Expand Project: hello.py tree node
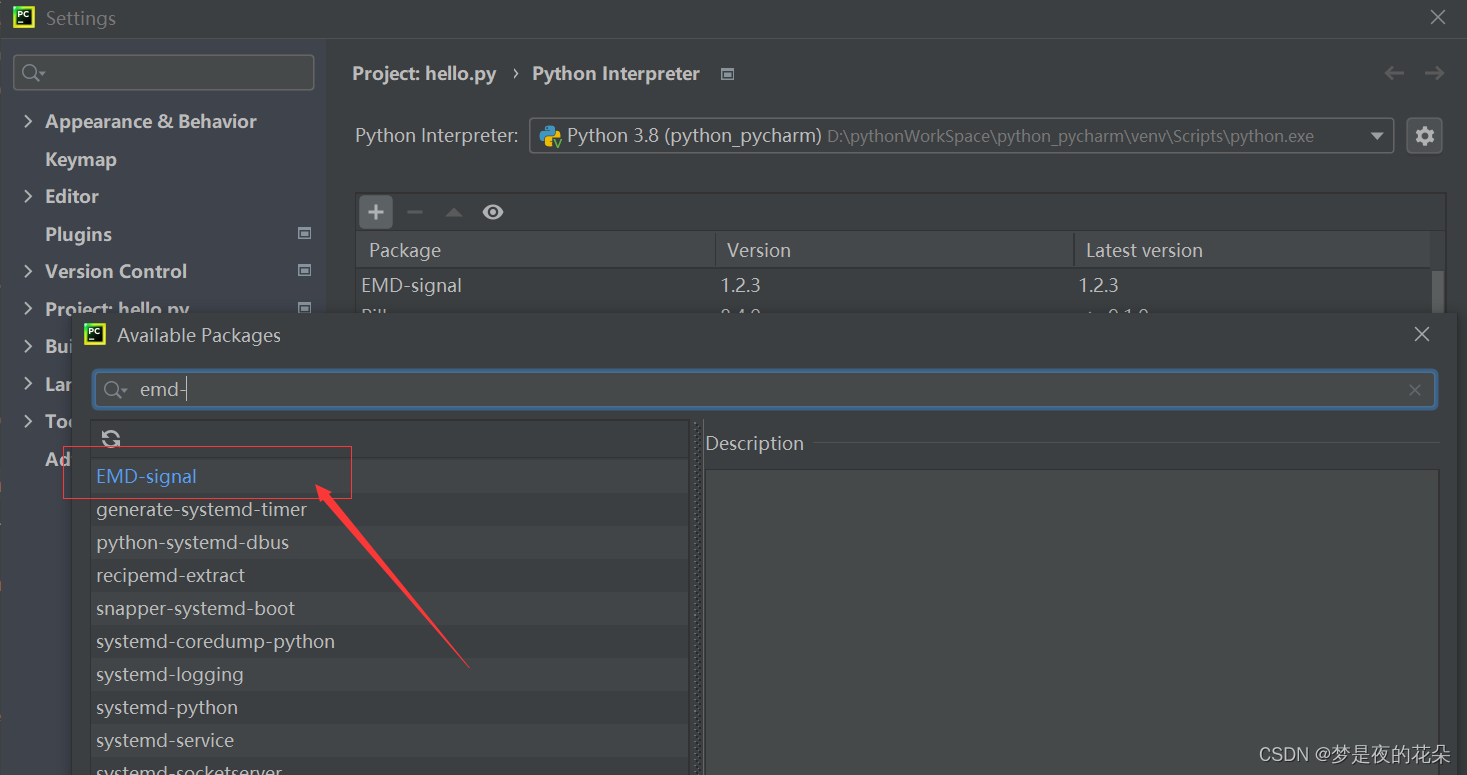The image size is (1467, 775). tap(28, 308)
